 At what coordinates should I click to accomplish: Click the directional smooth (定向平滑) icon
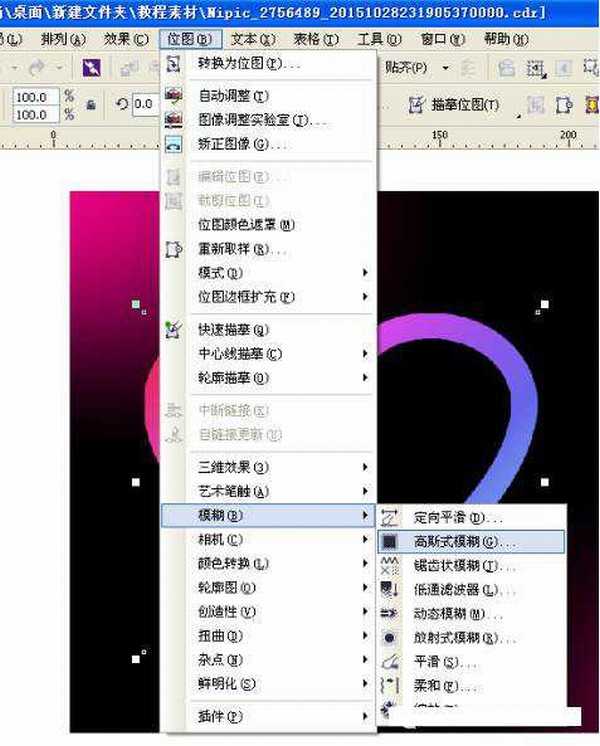(390, 518)
